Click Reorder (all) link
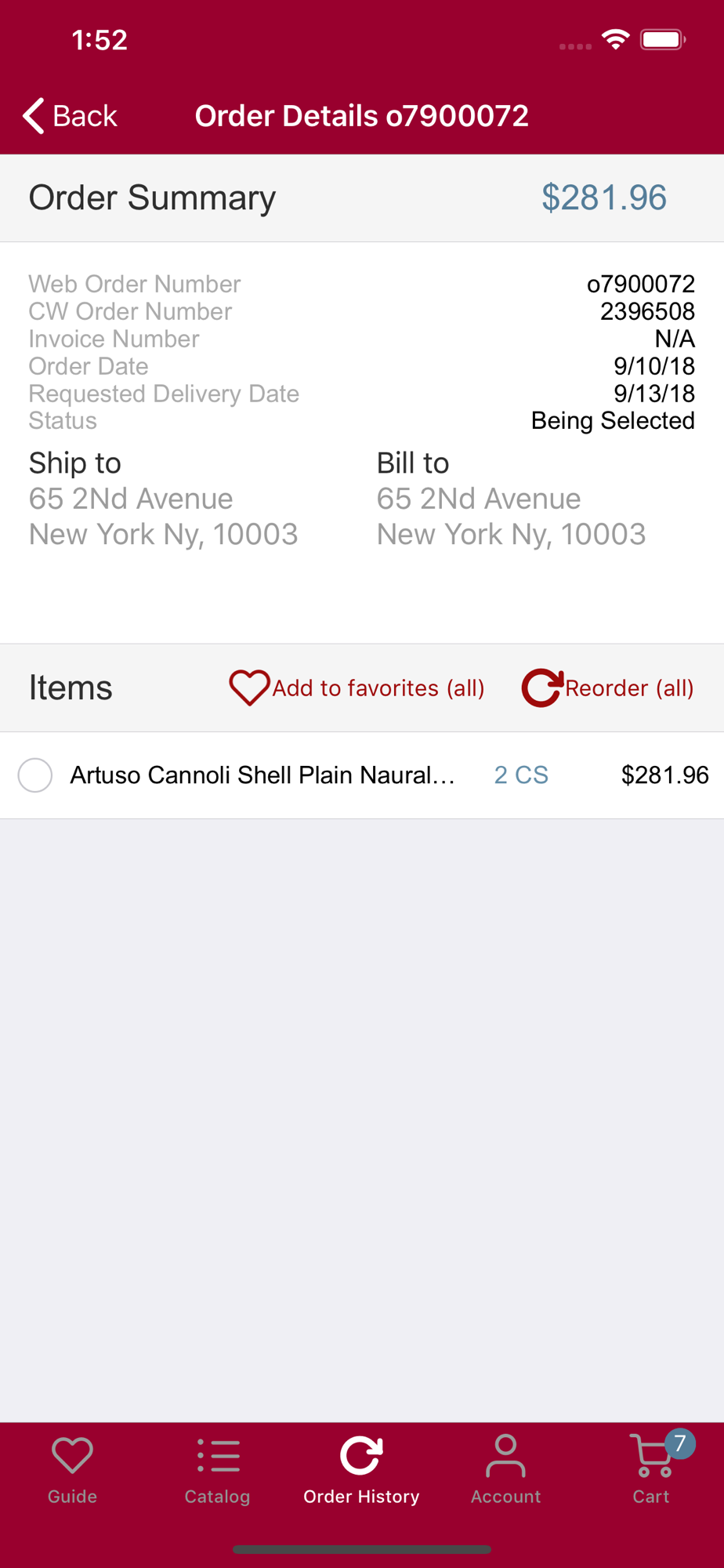This screenshot has width=724, height=1568. click(x=629, y=688)
